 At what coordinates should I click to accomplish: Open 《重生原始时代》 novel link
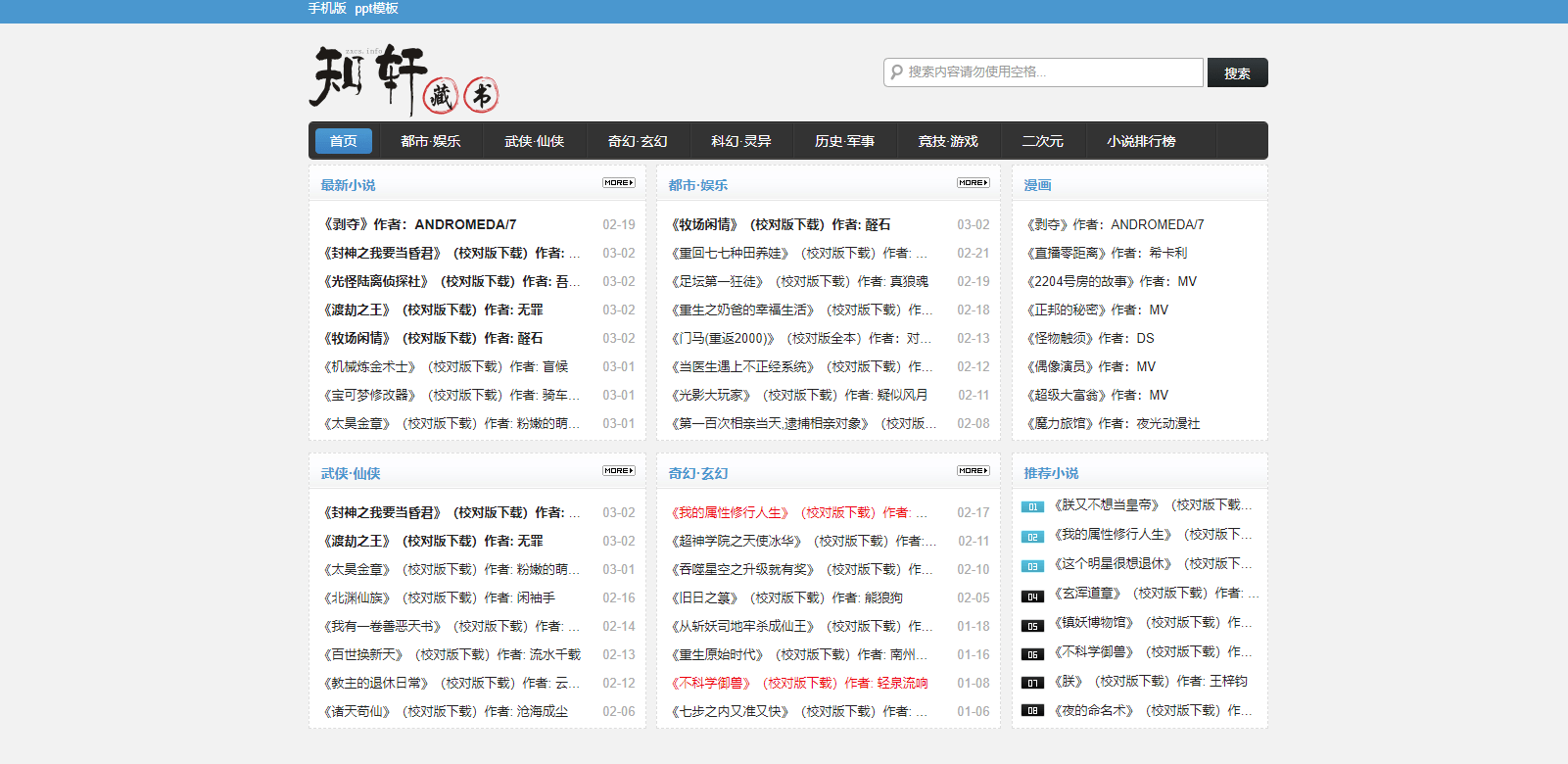pos(800,654)
